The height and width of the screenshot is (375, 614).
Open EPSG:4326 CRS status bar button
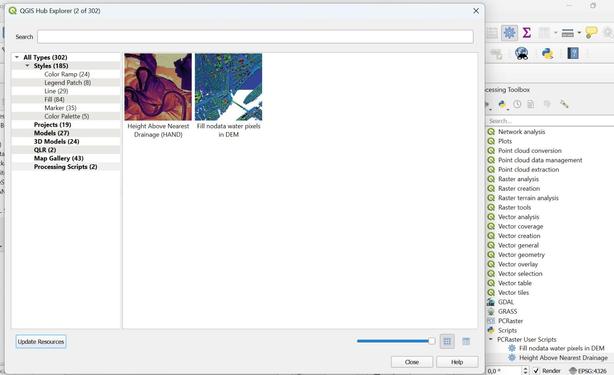588,371
